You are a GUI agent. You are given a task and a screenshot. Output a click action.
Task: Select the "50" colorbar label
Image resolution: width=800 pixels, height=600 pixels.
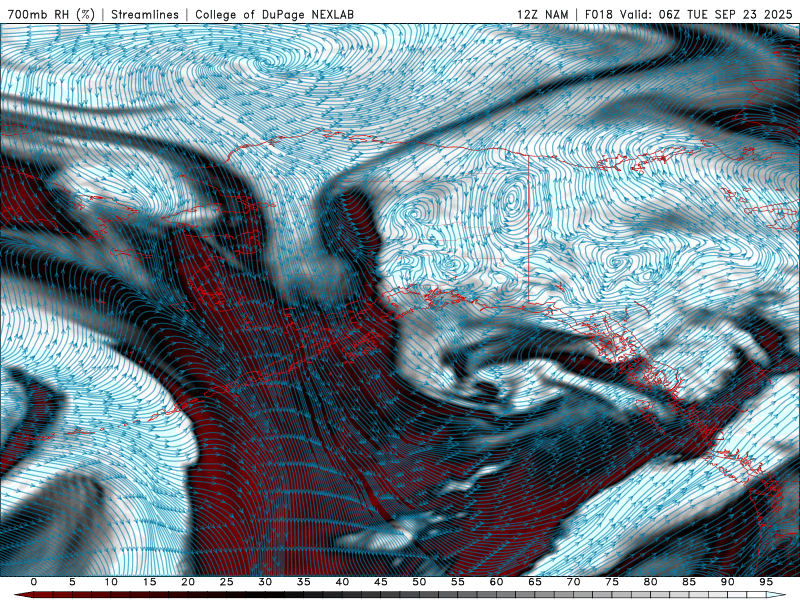[x=419, y=582]
